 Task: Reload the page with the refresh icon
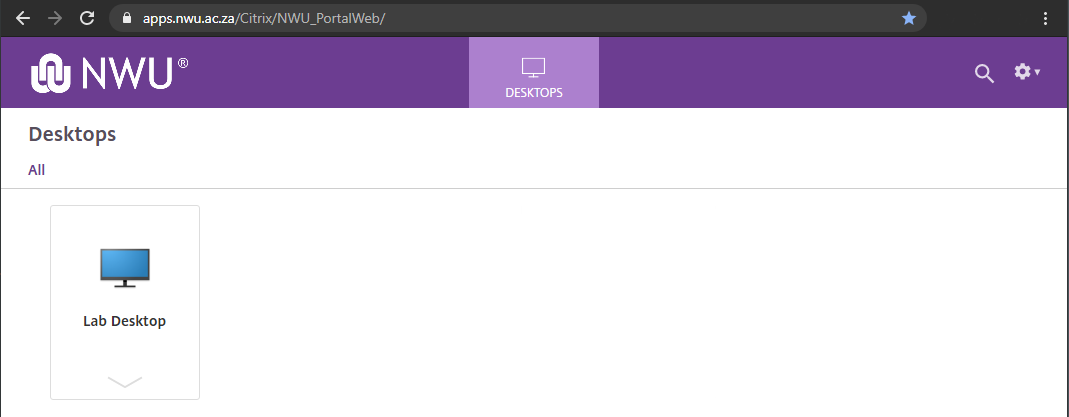87,18
